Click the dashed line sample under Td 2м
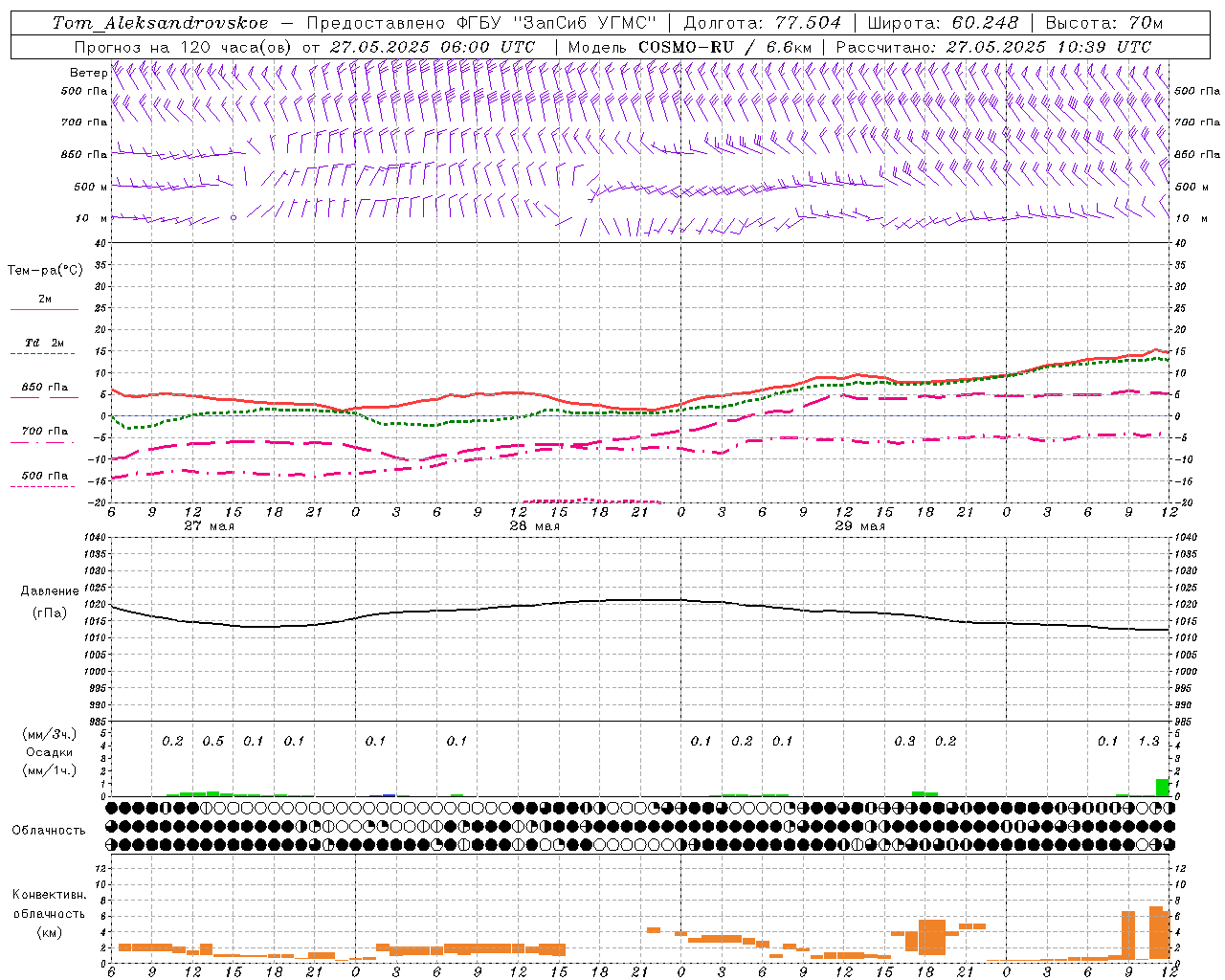The image size is (1225, 980). click(43, 354)
